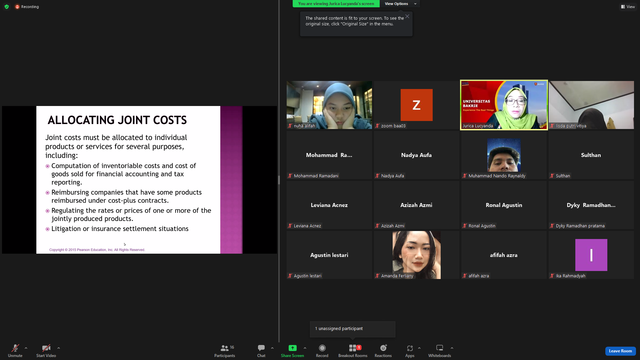The width and height of the screenshot is (640, 360).
Task: Select Amanda Ferlany's video tile
Action: [x=416, y=255]
